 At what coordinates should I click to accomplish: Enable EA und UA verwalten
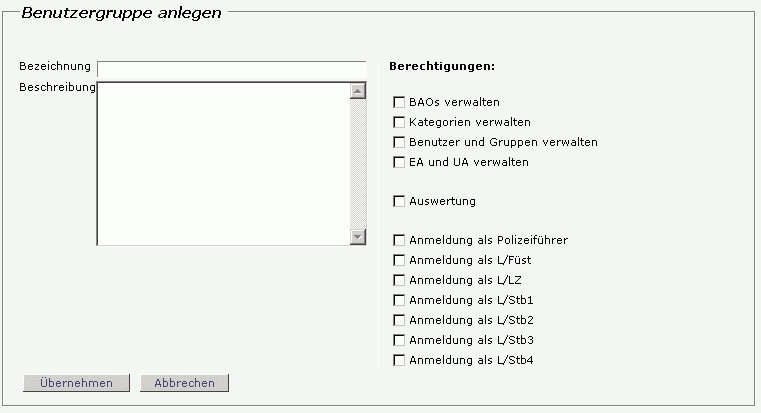pos(399,162)
